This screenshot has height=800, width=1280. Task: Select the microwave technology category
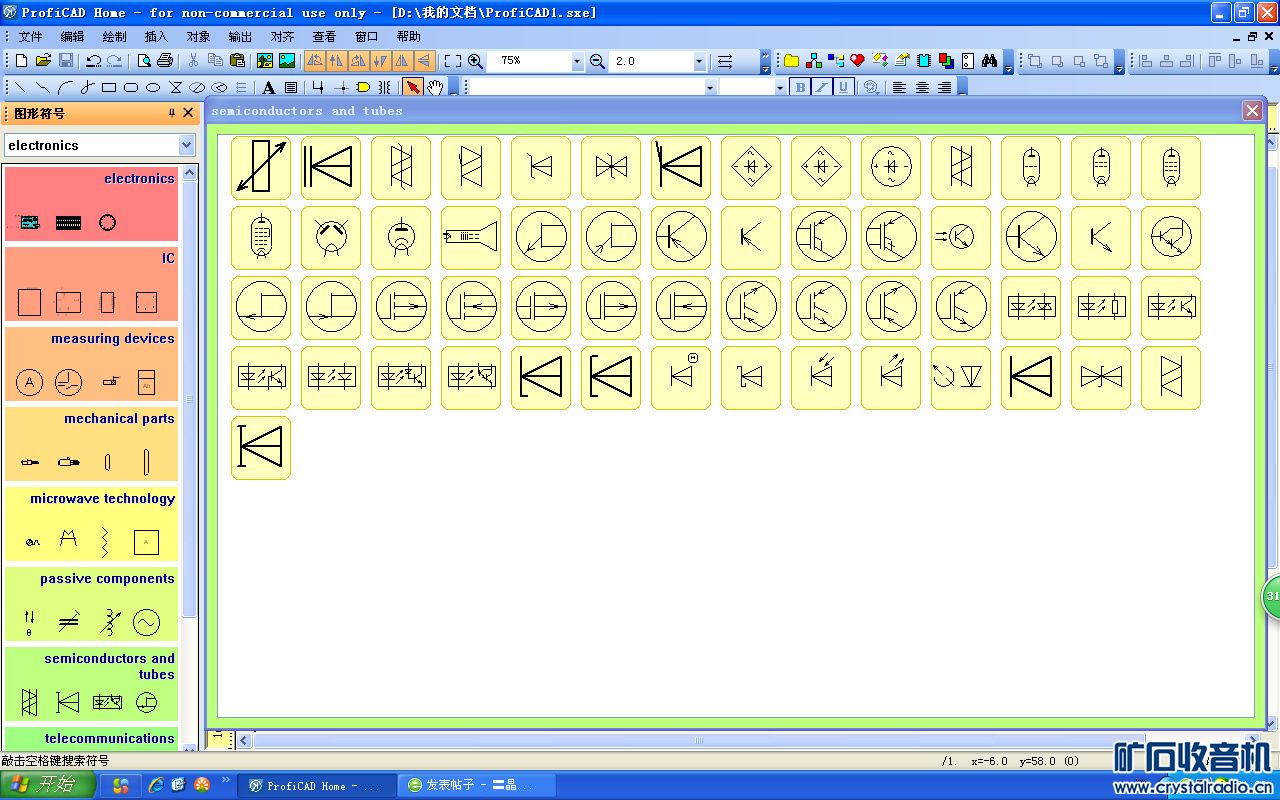click(x=91, y=523)
